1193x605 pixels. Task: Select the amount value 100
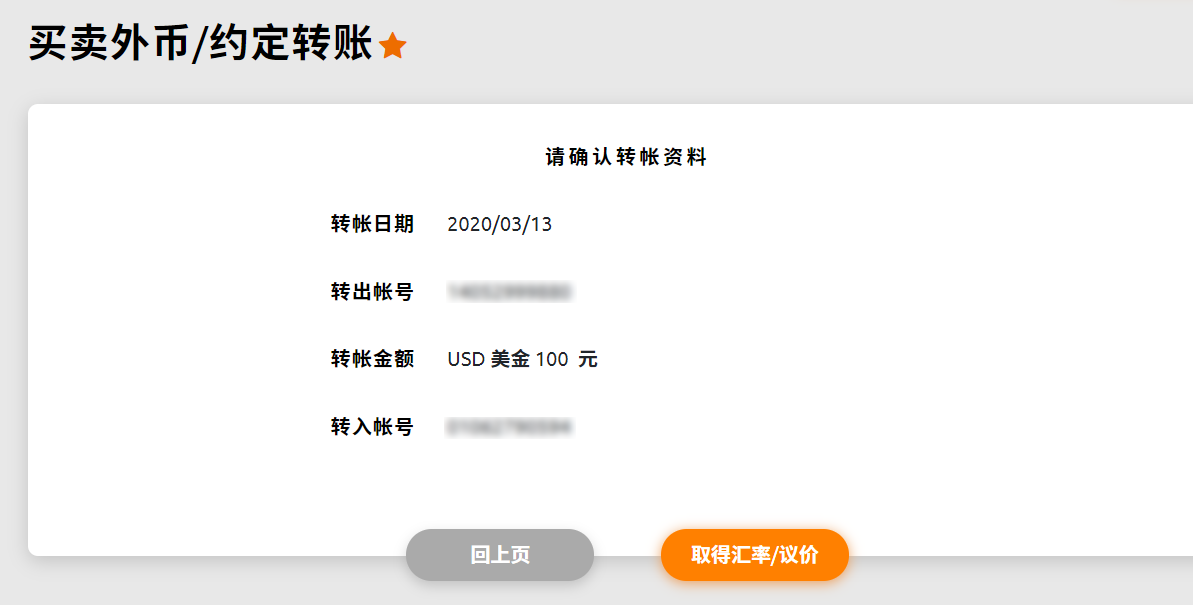point(552,359)
